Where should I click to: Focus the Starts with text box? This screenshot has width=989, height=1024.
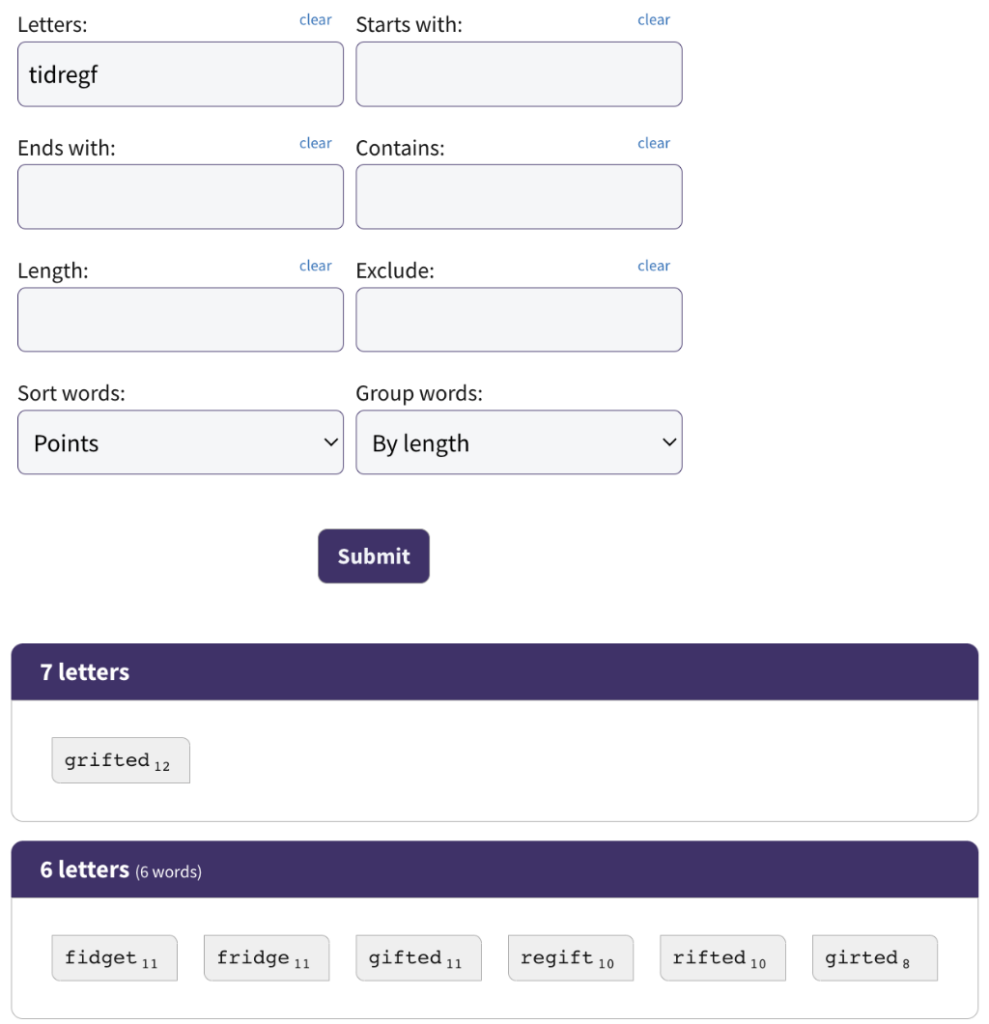coord(519,74)
